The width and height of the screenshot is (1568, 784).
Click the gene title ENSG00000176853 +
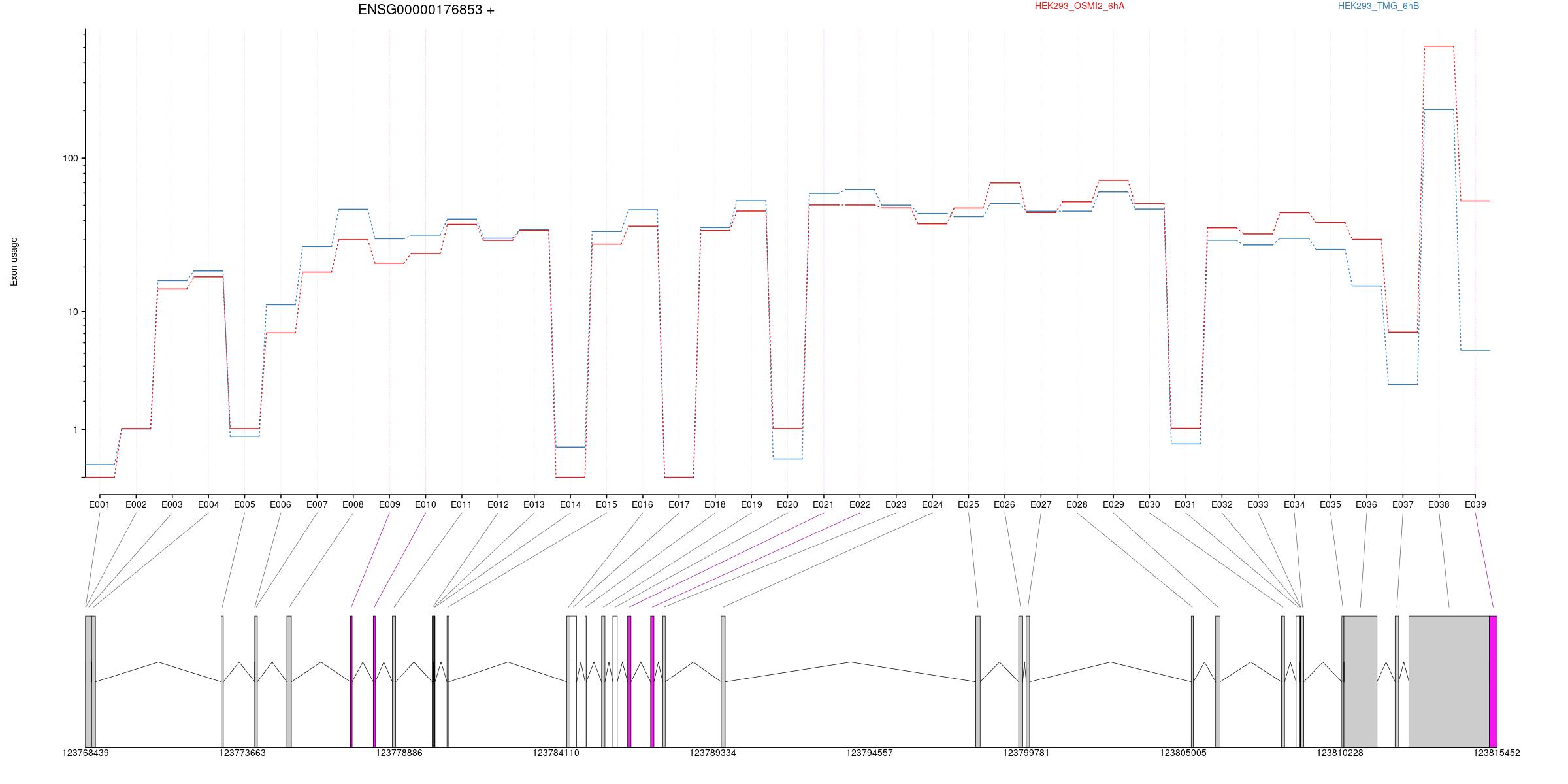[x=426, y=10]
